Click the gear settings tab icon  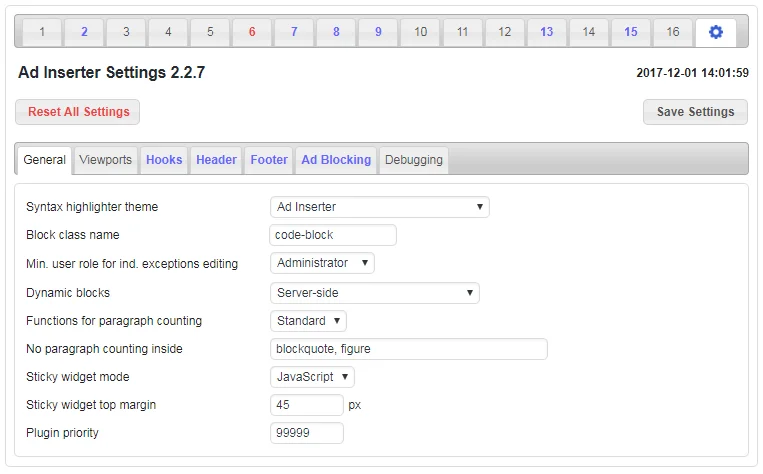(x=715, y=32)
